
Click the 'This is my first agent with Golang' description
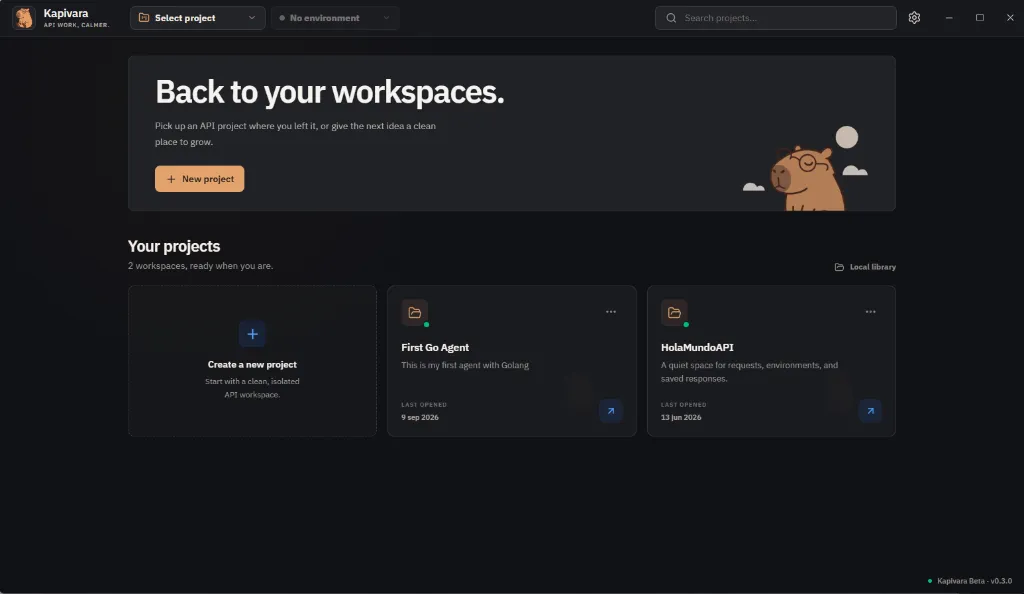[x=465, y=365]
